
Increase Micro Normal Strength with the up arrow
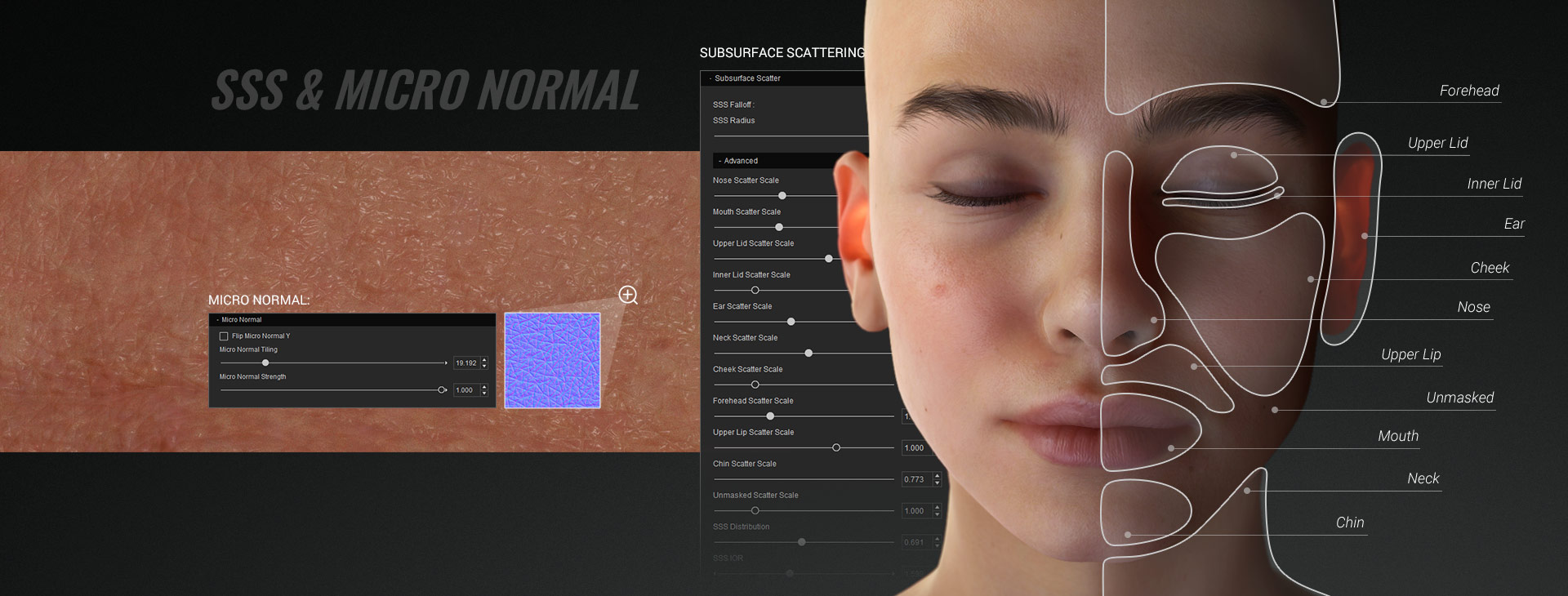484,387
